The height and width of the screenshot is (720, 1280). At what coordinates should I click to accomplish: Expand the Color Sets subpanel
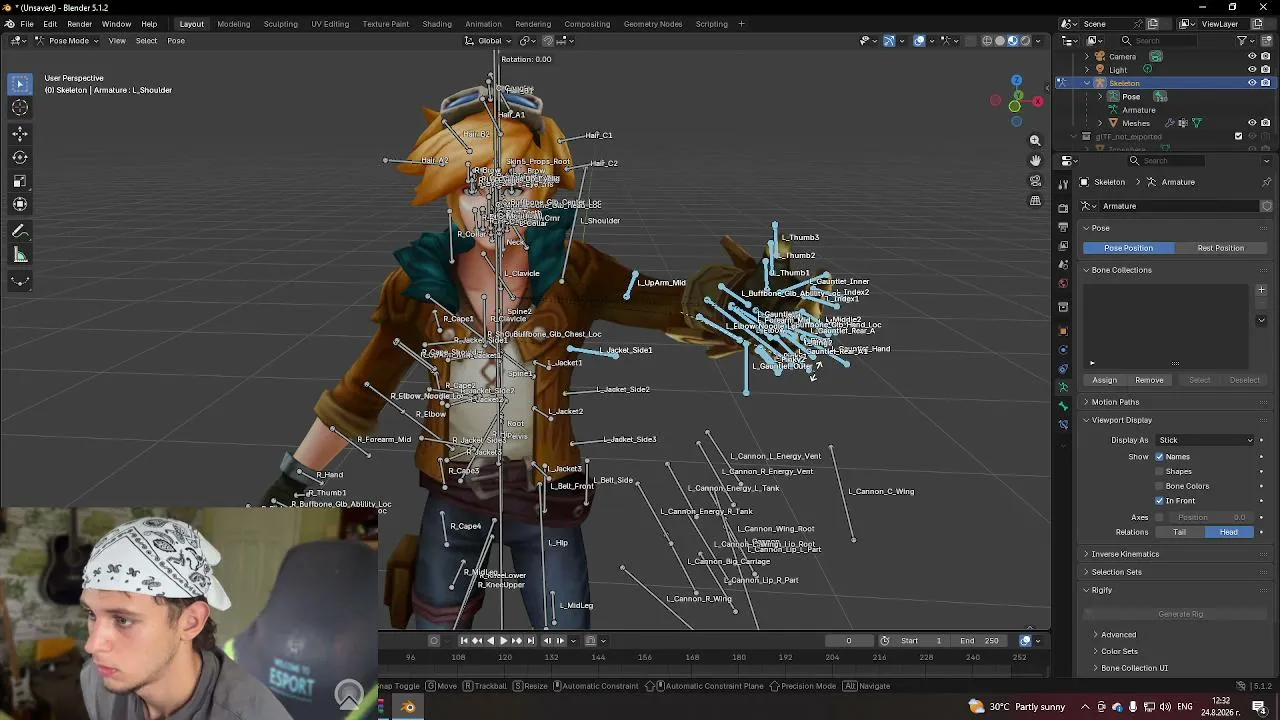tap(1119, 651)
